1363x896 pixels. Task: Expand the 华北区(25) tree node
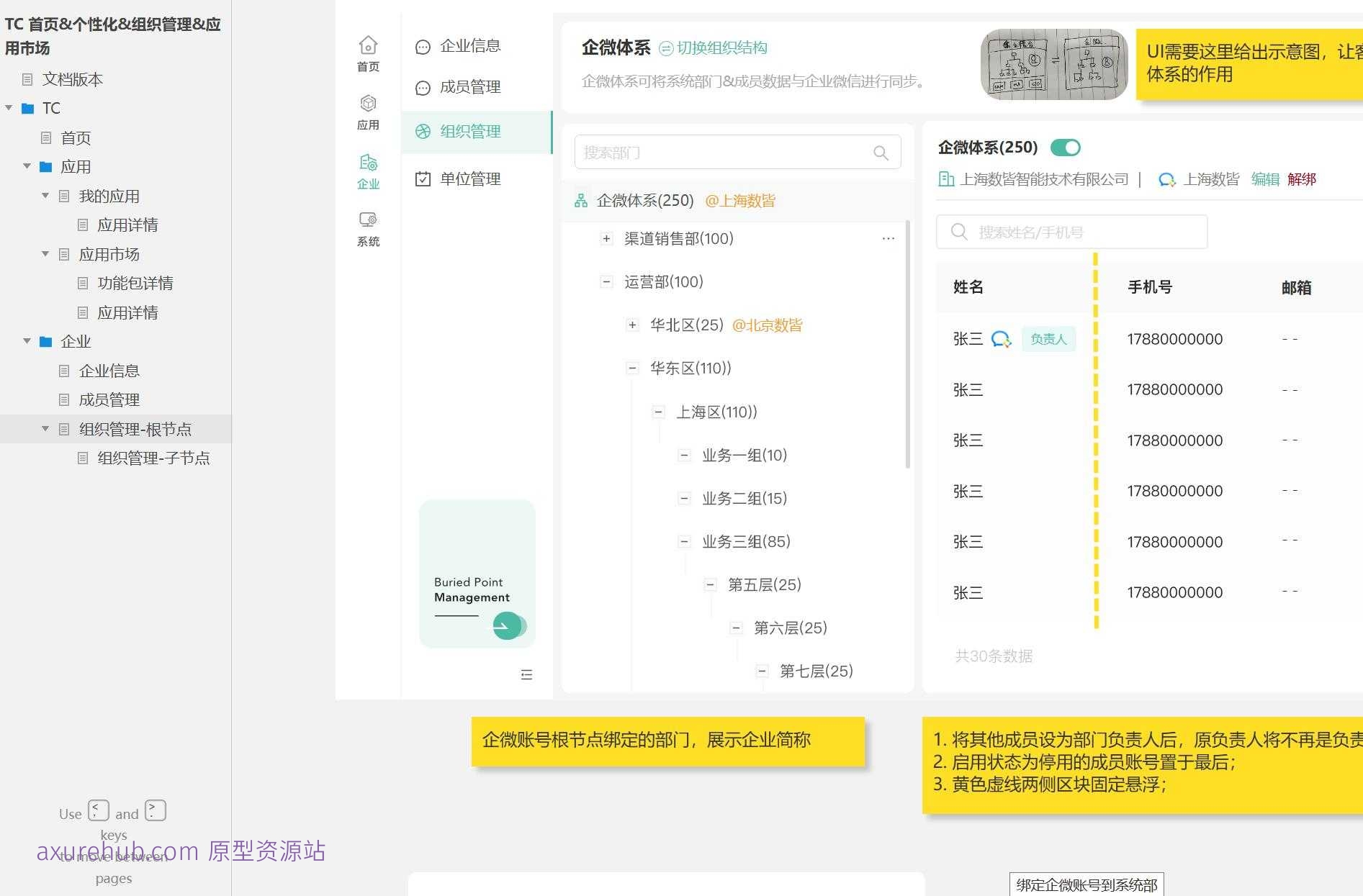coord(632,325)
